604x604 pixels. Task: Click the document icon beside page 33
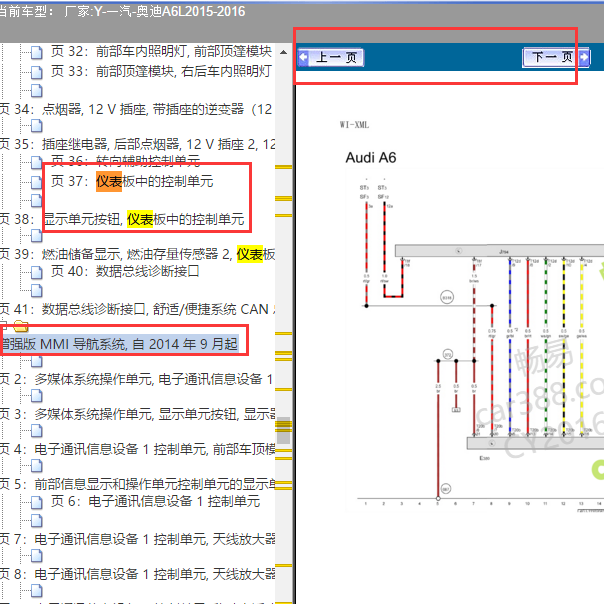[37, 72]
